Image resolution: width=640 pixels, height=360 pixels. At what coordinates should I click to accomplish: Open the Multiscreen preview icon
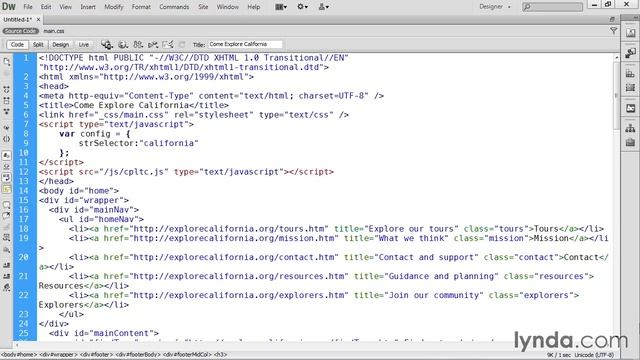point(107,44)
